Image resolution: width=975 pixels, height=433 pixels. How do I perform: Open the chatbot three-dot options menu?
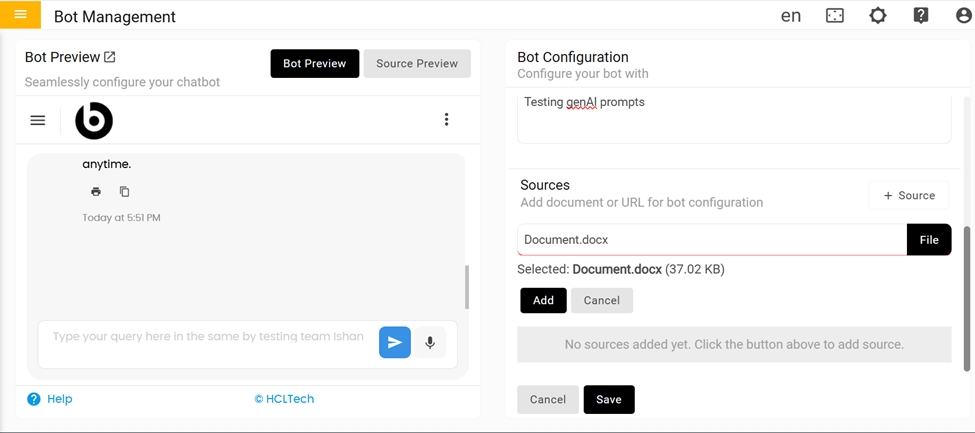[446, 120]
